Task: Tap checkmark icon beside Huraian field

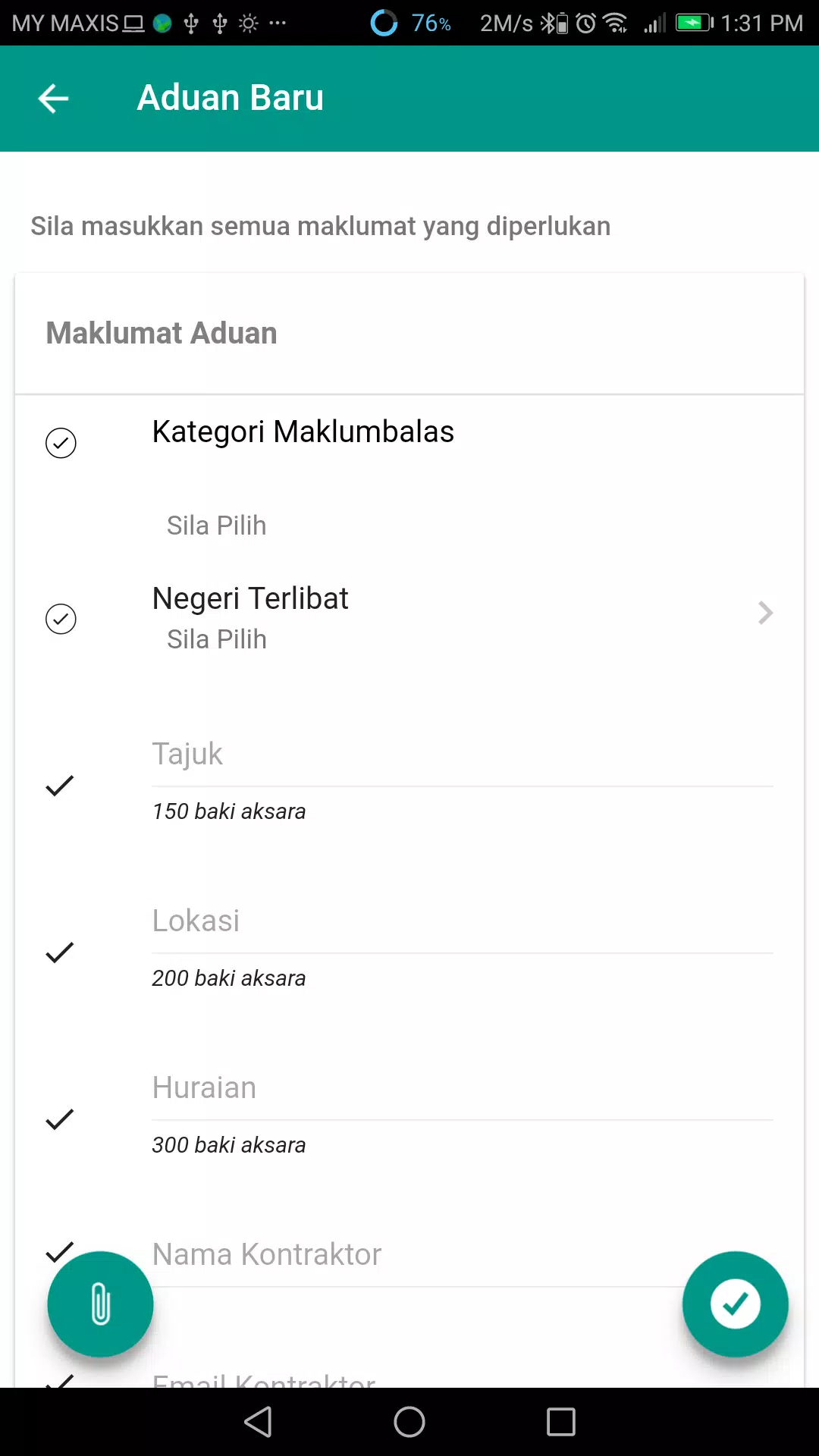Action: click(x=60, y=1119)
